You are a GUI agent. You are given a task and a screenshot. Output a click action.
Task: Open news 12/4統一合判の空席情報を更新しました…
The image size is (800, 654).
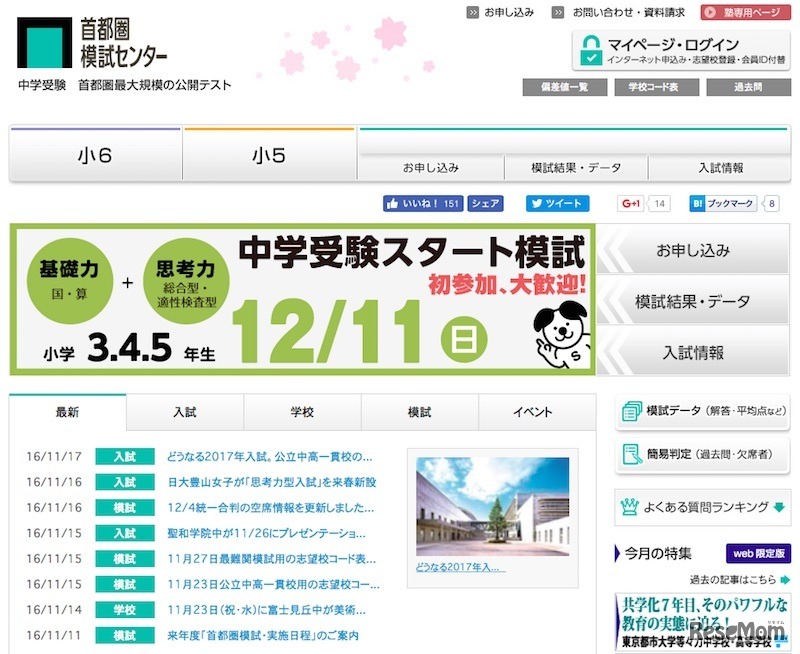click(x=270, y=508)
